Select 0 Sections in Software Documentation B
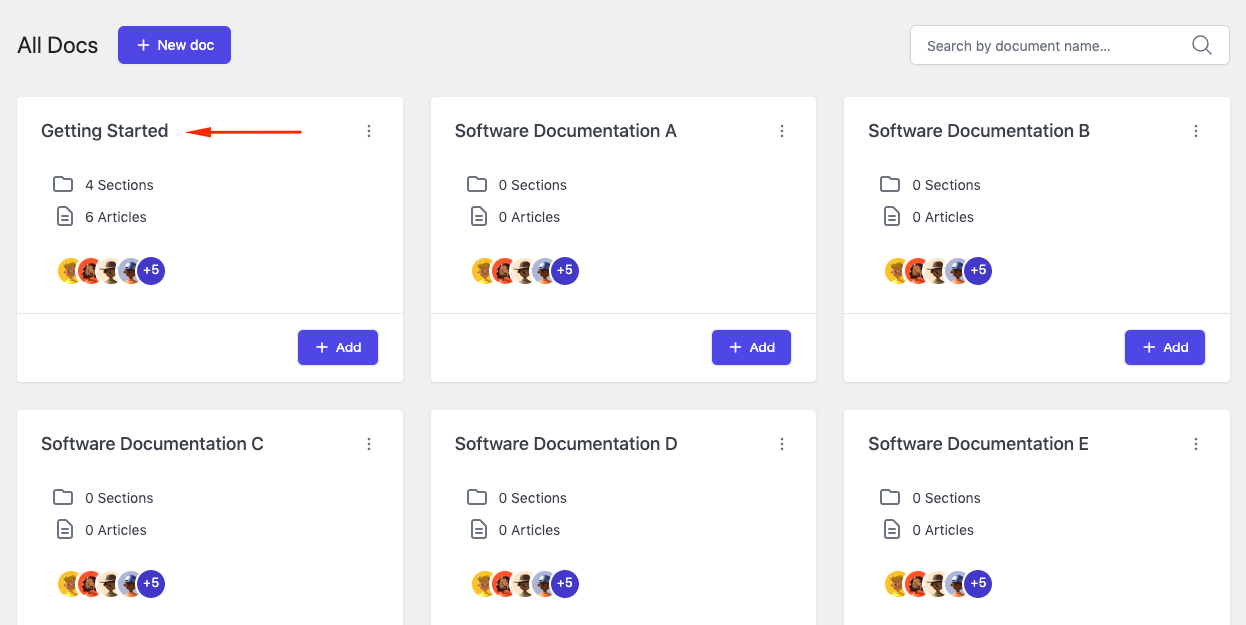Screen dimensions: 1246x625 946,185
